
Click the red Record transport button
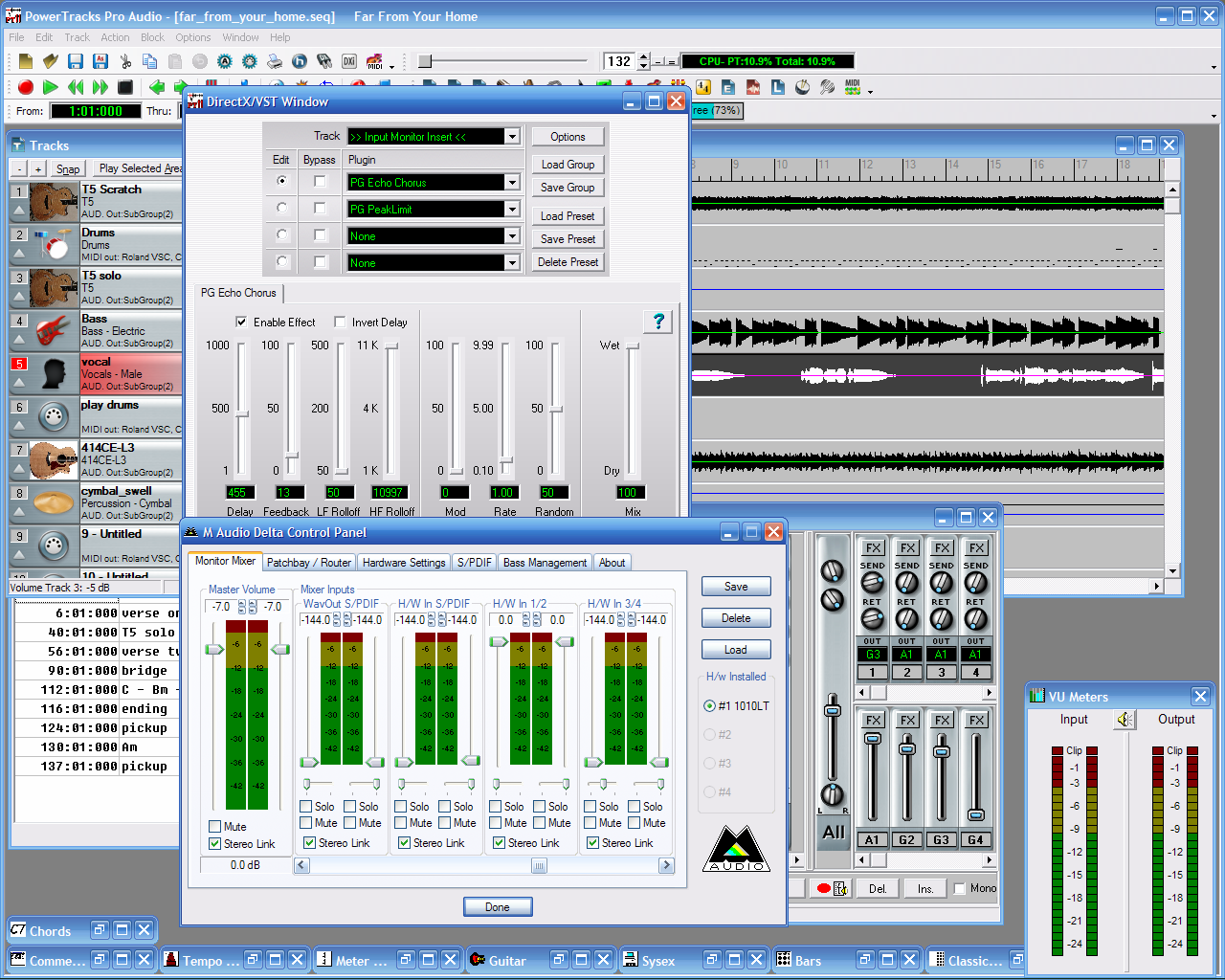pos(26,87)
